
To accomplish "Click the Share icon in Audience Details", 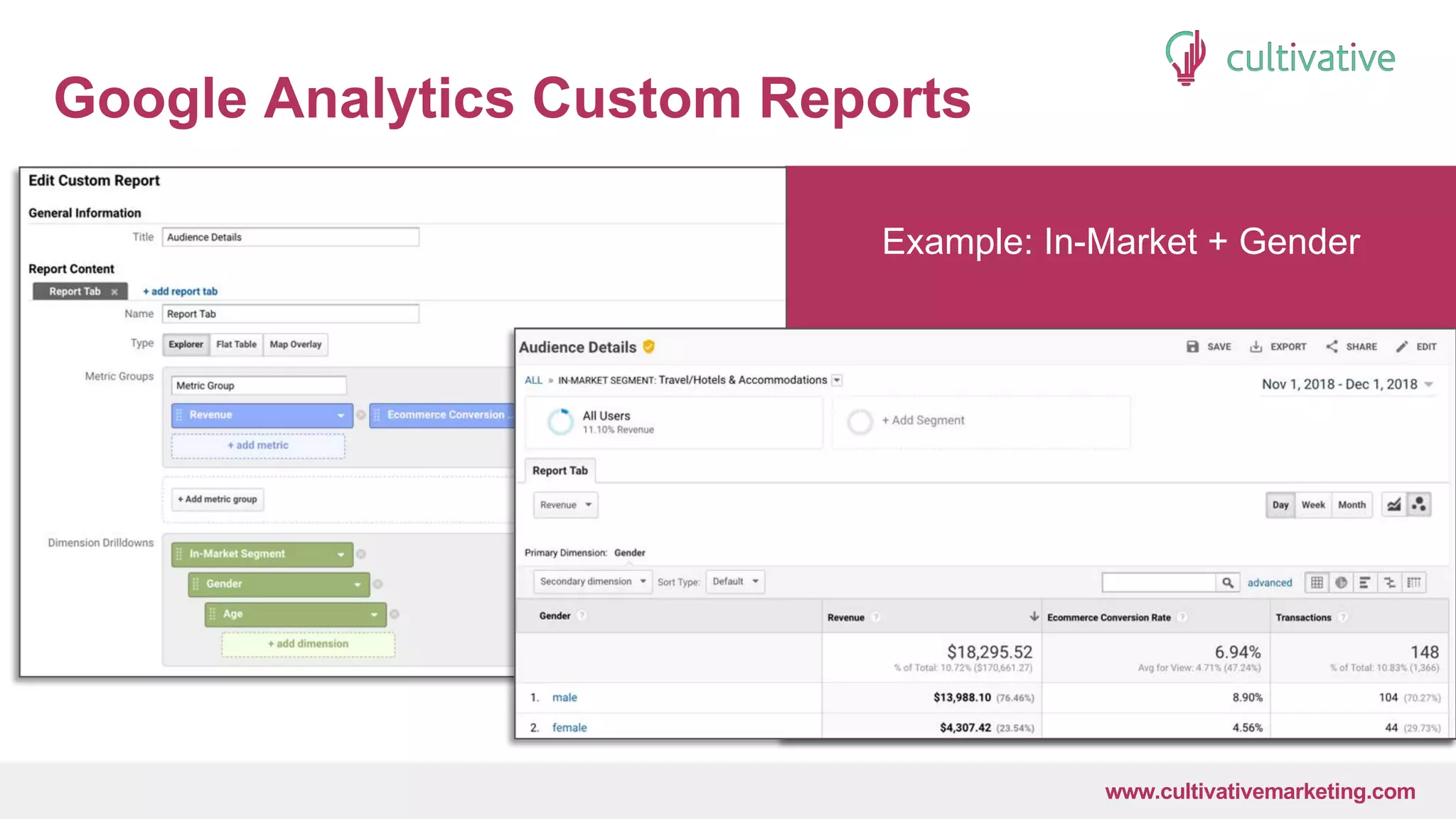I will [1332, 346].
